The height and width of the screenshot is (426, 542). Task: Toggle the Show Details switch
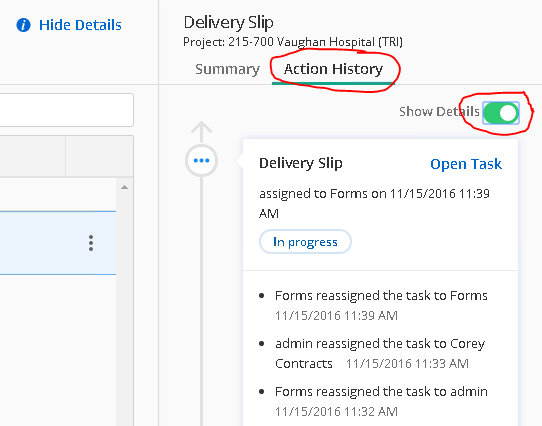tap(501, 113)
